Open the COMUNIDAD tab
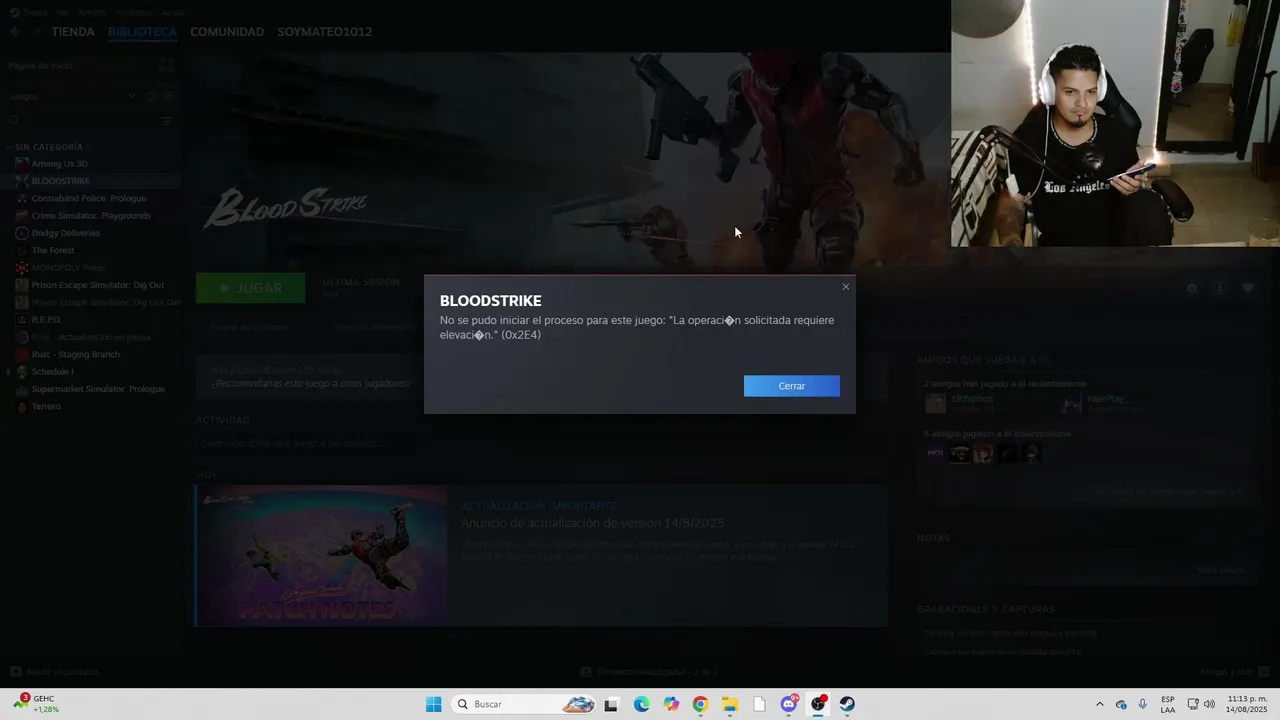The image size is (1280, 720). tap(227, 32)
